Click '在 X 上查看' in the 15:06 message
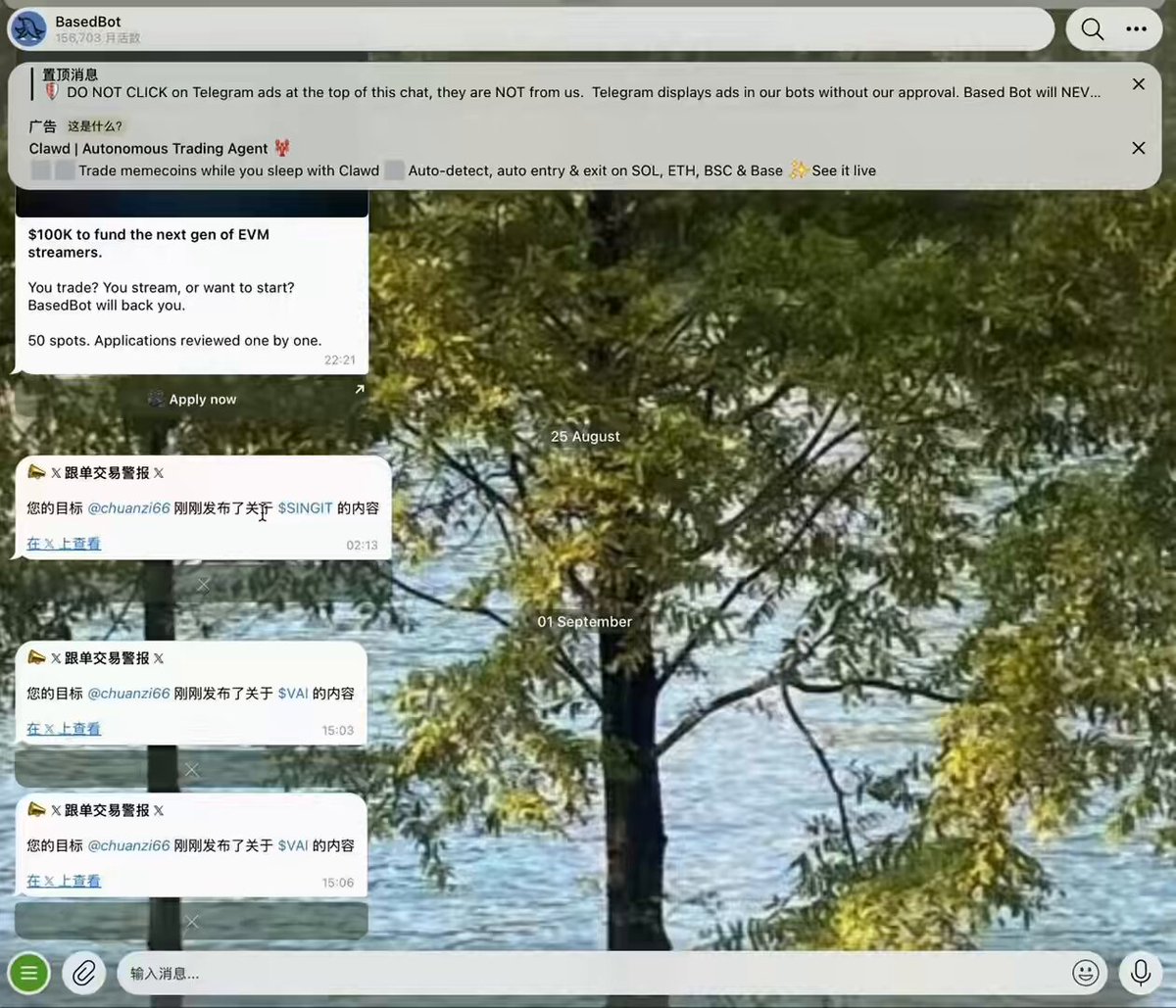Screen dimensions: 1176x1008 64,881
